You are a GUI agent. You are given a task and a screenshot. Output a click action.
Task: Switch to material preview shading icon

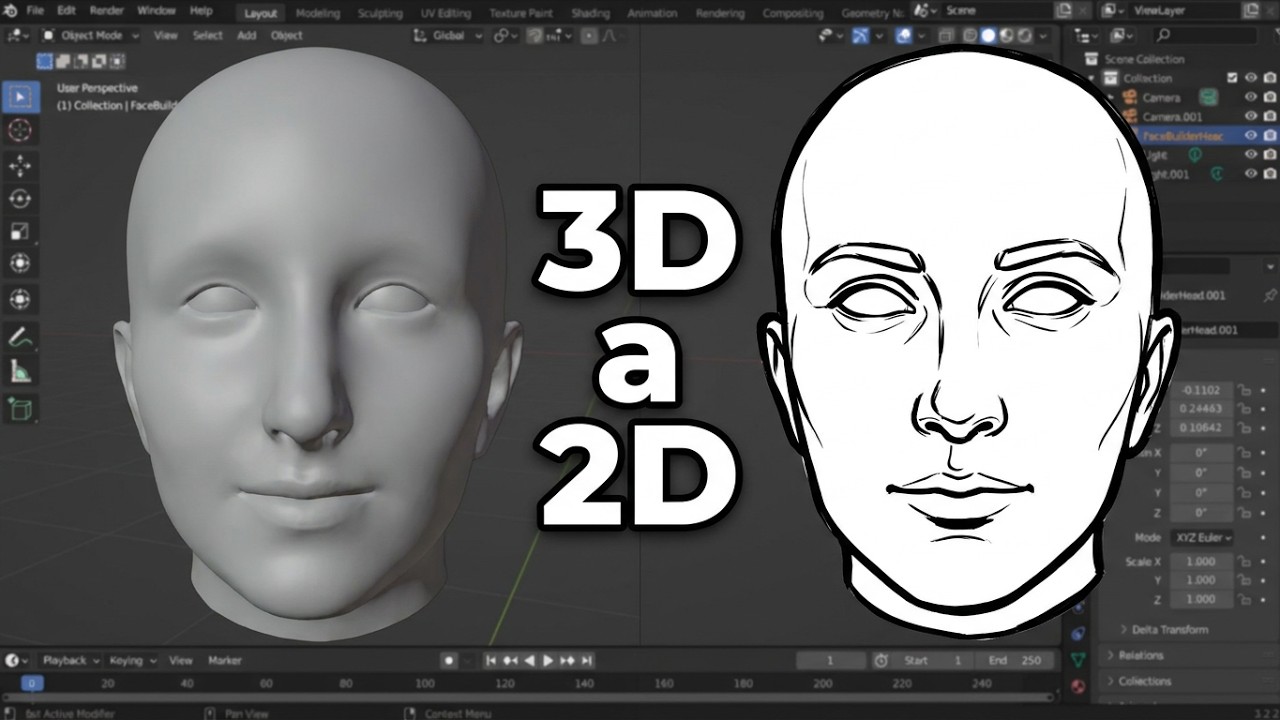(x=1008, y=36)
